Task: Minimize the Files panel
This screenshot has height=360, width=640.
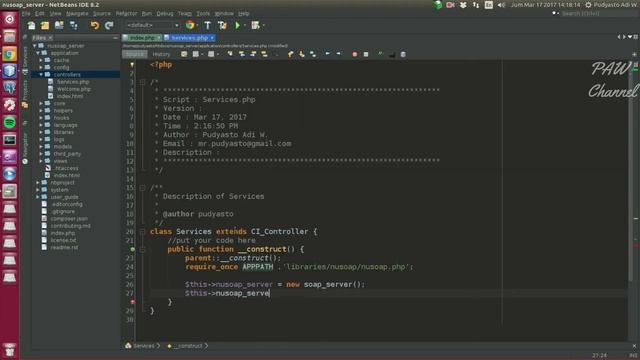Action: pos(116,38)
